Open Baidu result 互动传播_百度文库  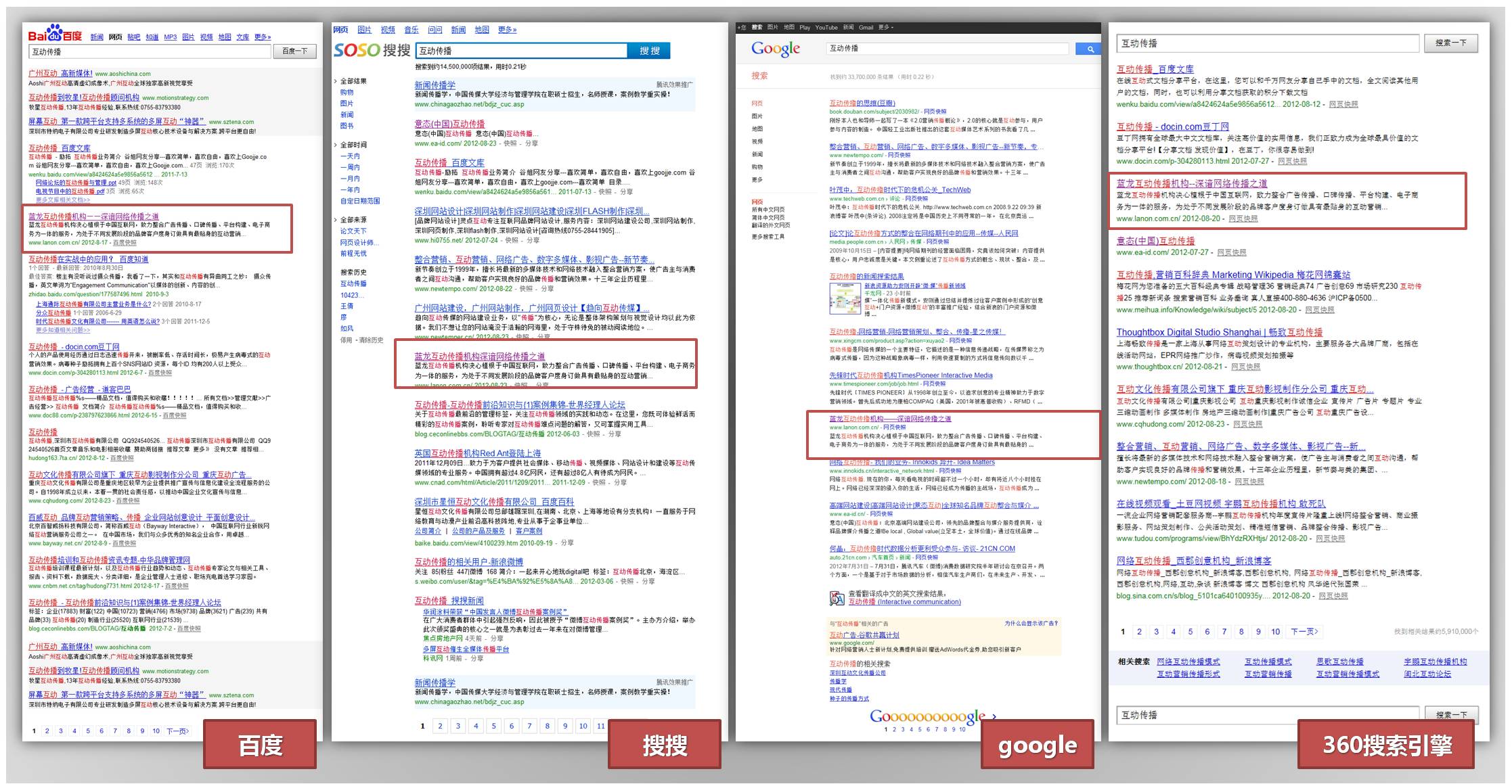click(60, 148)
